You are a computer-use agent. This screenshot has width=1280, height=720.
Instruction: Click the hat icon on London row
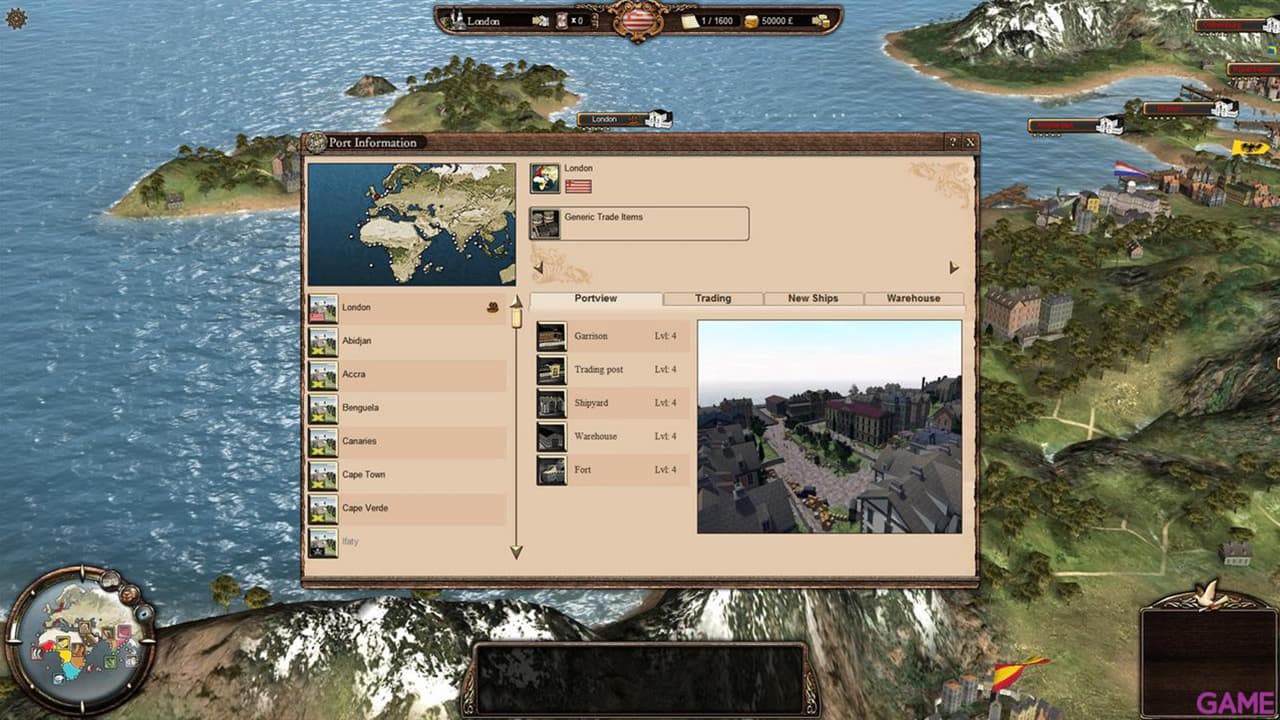click(x=492, y=308)
